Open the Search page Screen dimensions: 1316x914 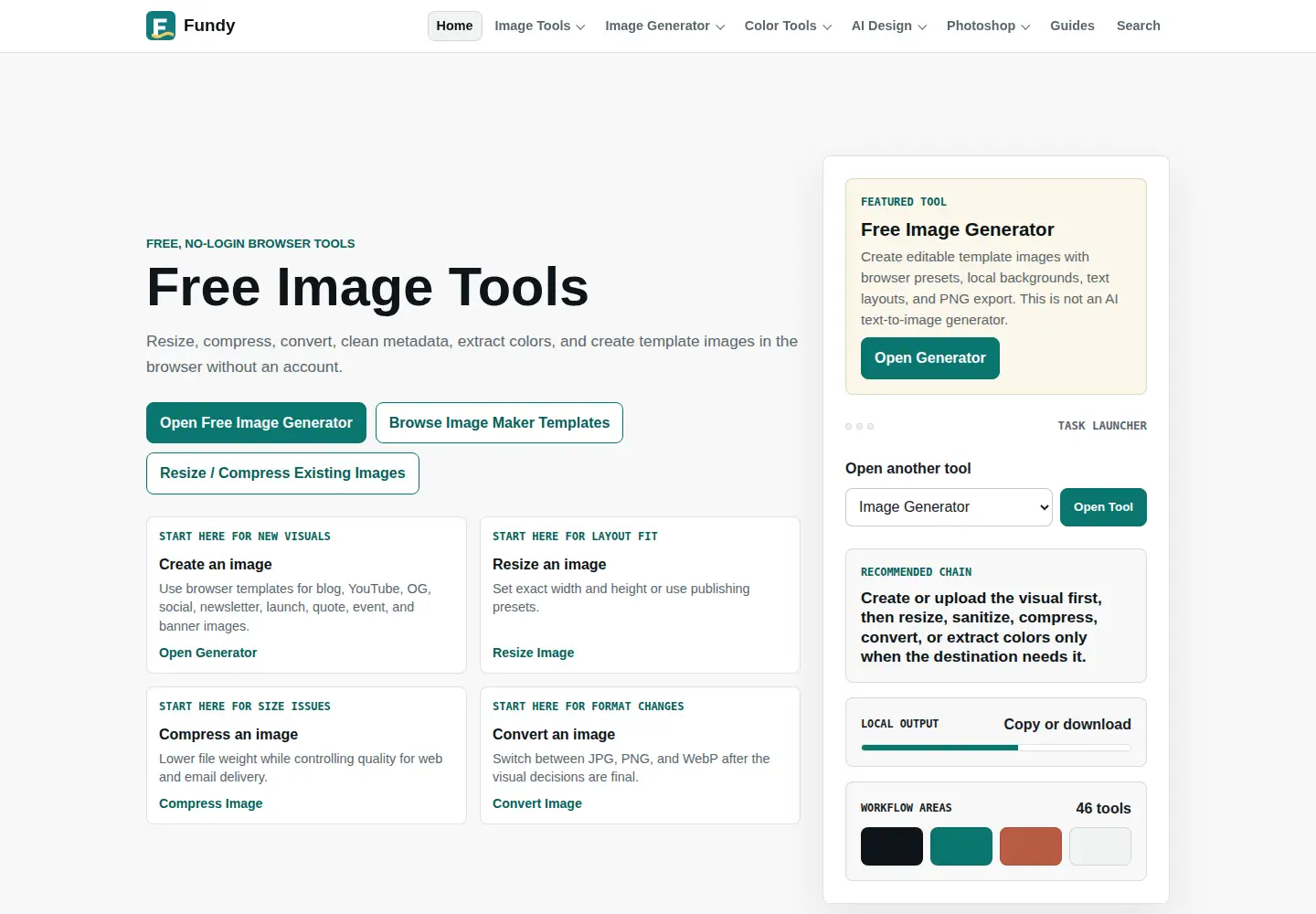[x=1138, y=26]
